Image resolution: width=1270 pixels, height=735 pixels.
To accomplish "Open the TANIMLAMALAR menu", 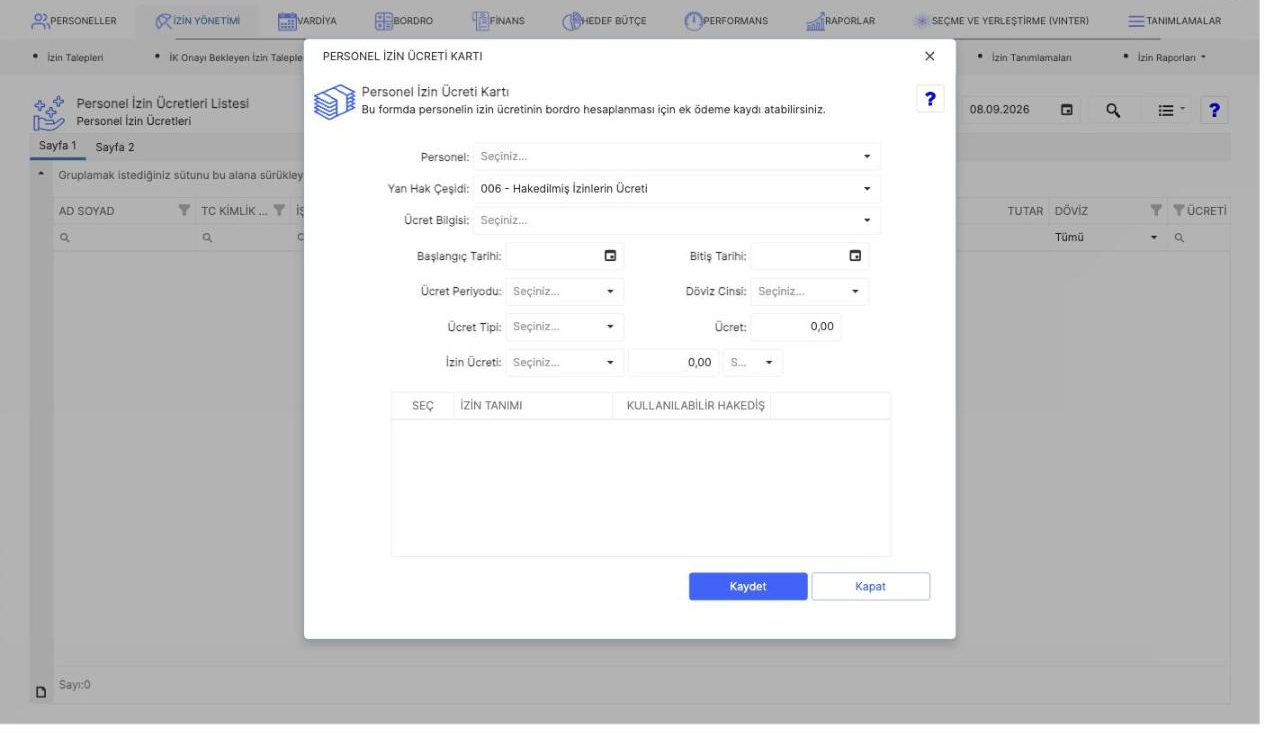I will click(1175, 20).
